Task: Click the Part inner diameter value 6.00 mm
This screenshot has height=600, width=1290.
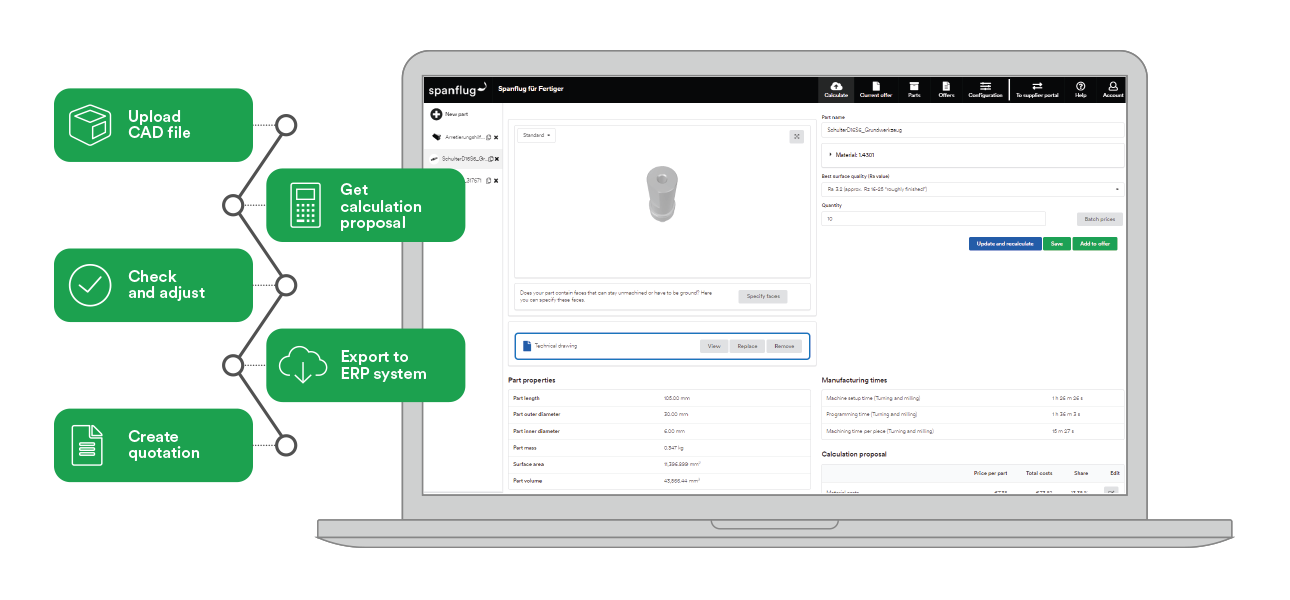Action: point(675,431)
